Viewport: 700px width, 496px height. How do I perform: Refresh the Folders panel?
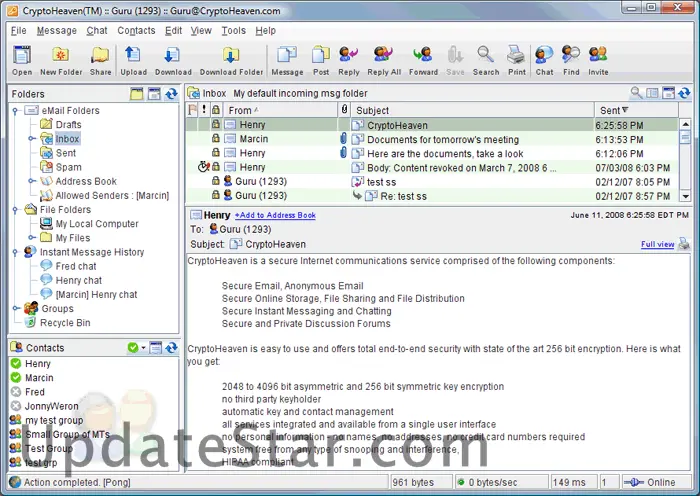[x=171, y=94]
